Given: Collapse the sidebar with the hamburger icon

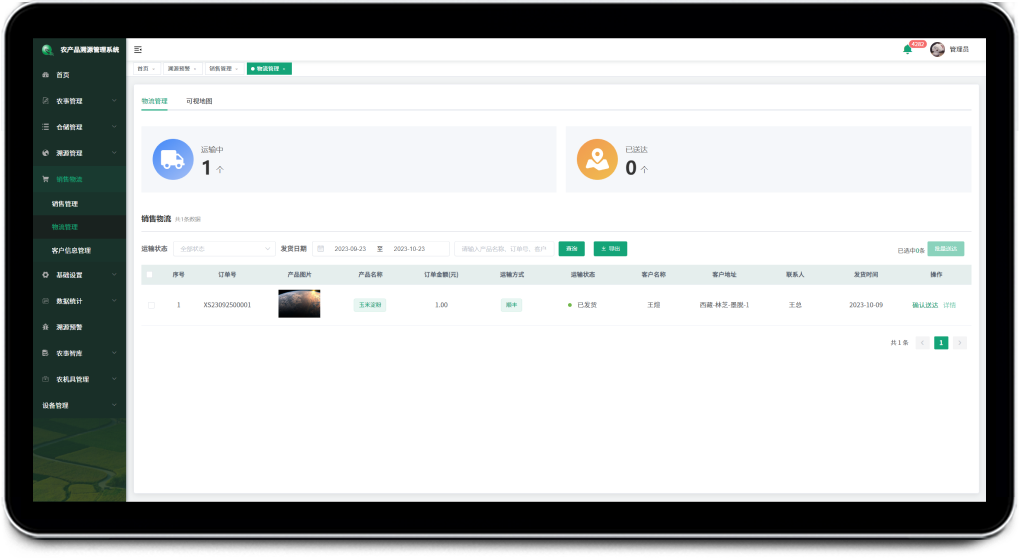Looking at the screenshot, I should [x=138, y=49].
